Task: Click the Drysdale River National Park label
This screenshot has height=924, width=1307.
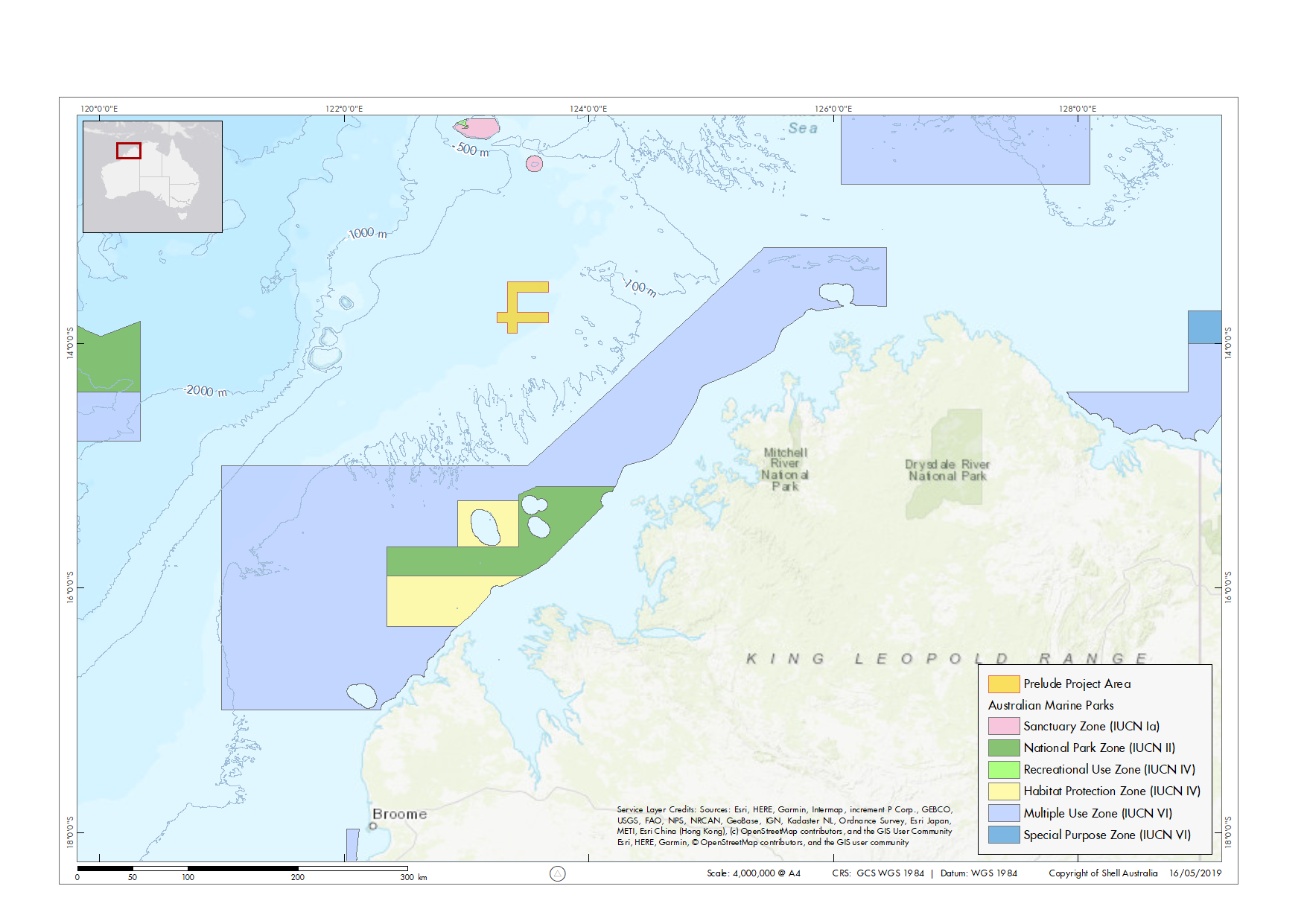Action: (x=947, y=470)
